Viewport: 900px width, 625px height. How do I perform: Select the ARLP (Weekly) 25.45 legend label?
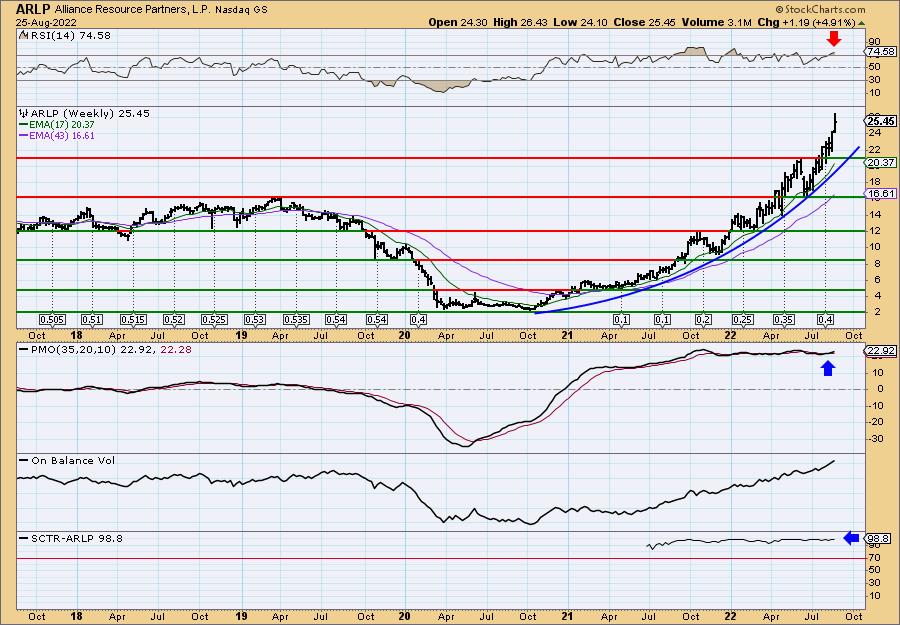(x=88, y=114)
